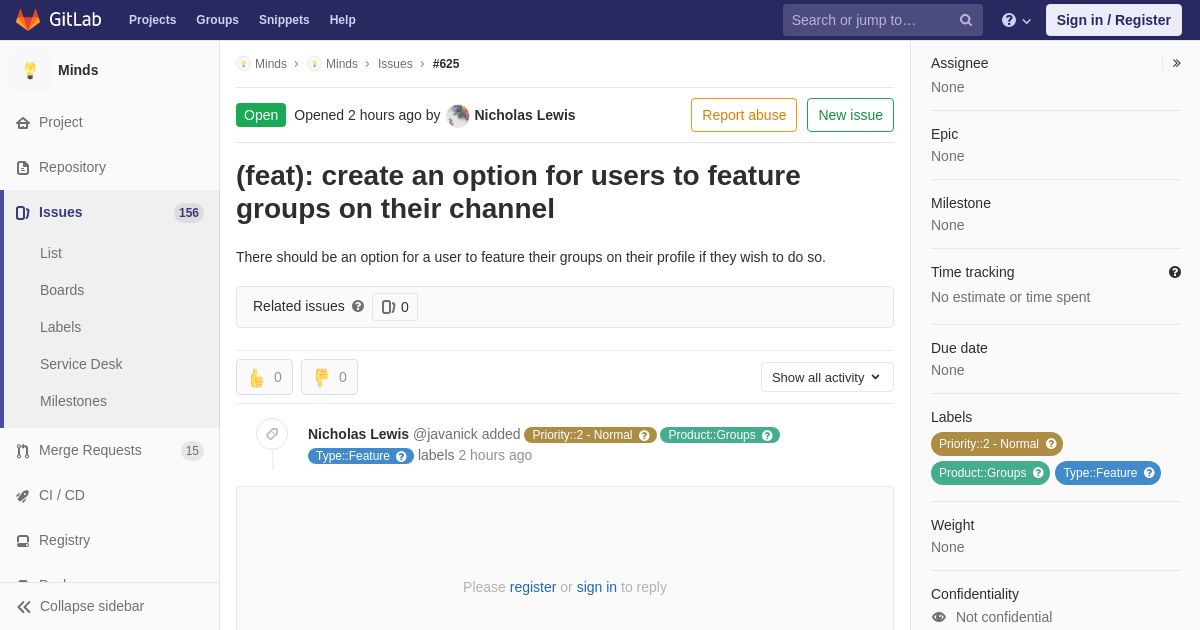The width and height of the screenshot is (1200, 630).
Task: Click Nicholas Lewis avatar in header
Action: tap(458, 115)
